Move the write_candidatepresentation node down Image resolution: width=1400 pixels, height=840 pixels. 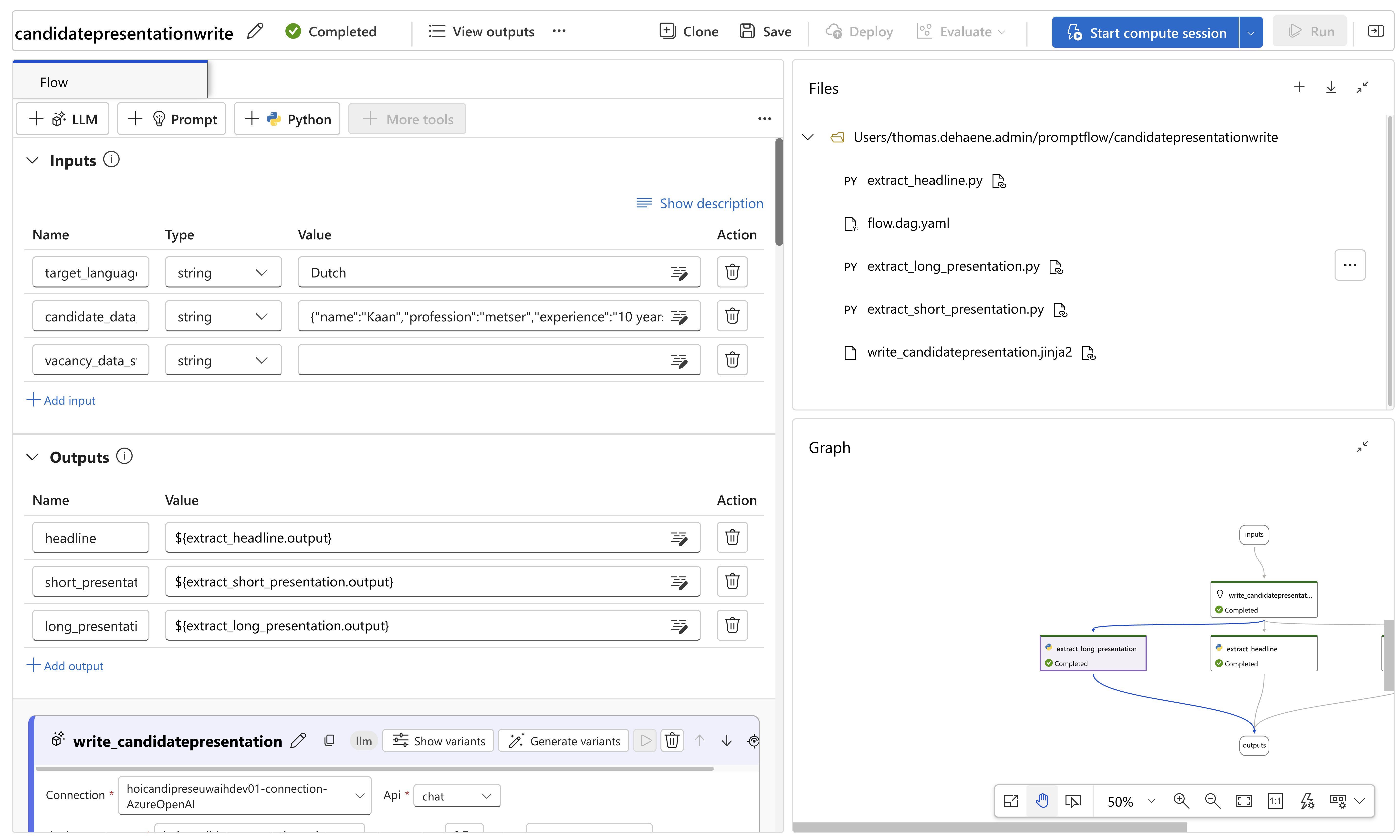727,740
